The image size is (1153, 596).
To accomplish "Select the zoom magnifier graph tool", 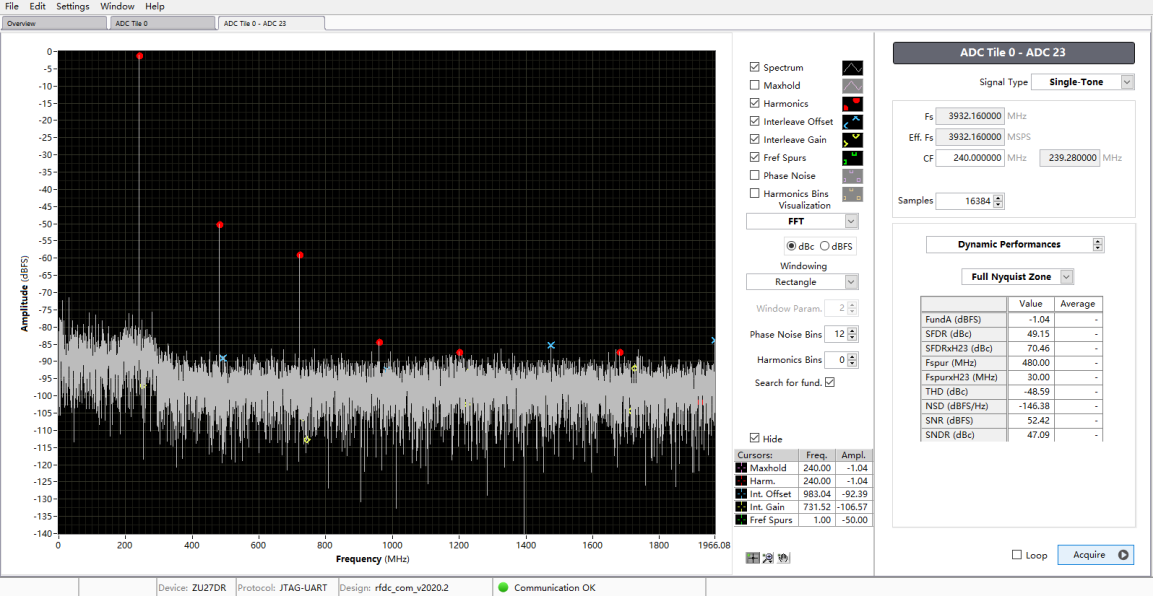I will point(768,557).
